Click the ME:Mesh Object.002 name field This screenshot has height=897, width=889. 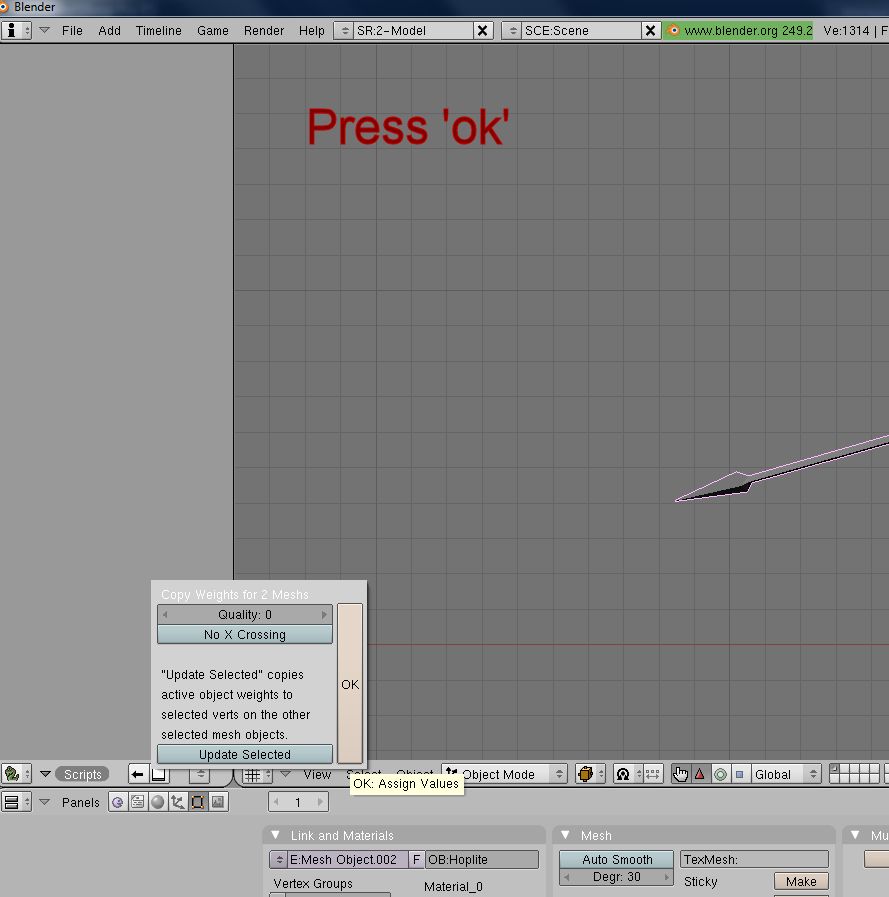(x=347, y=859)
